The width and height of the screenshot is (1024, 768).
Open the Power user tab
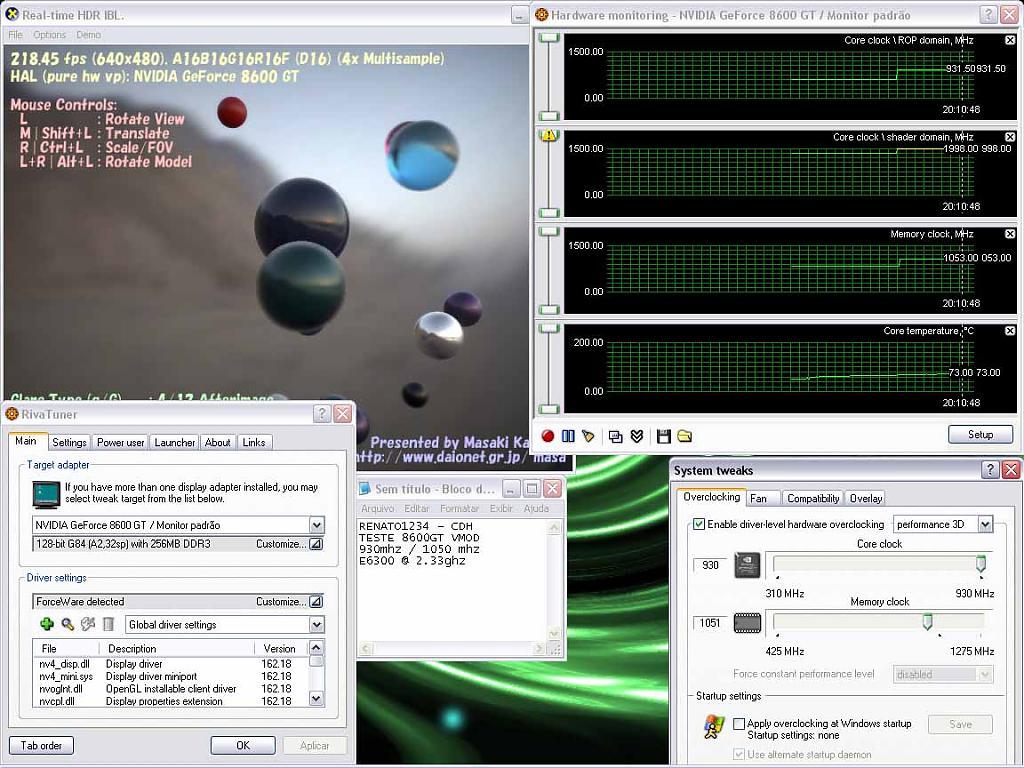click(x=120, y=442)
